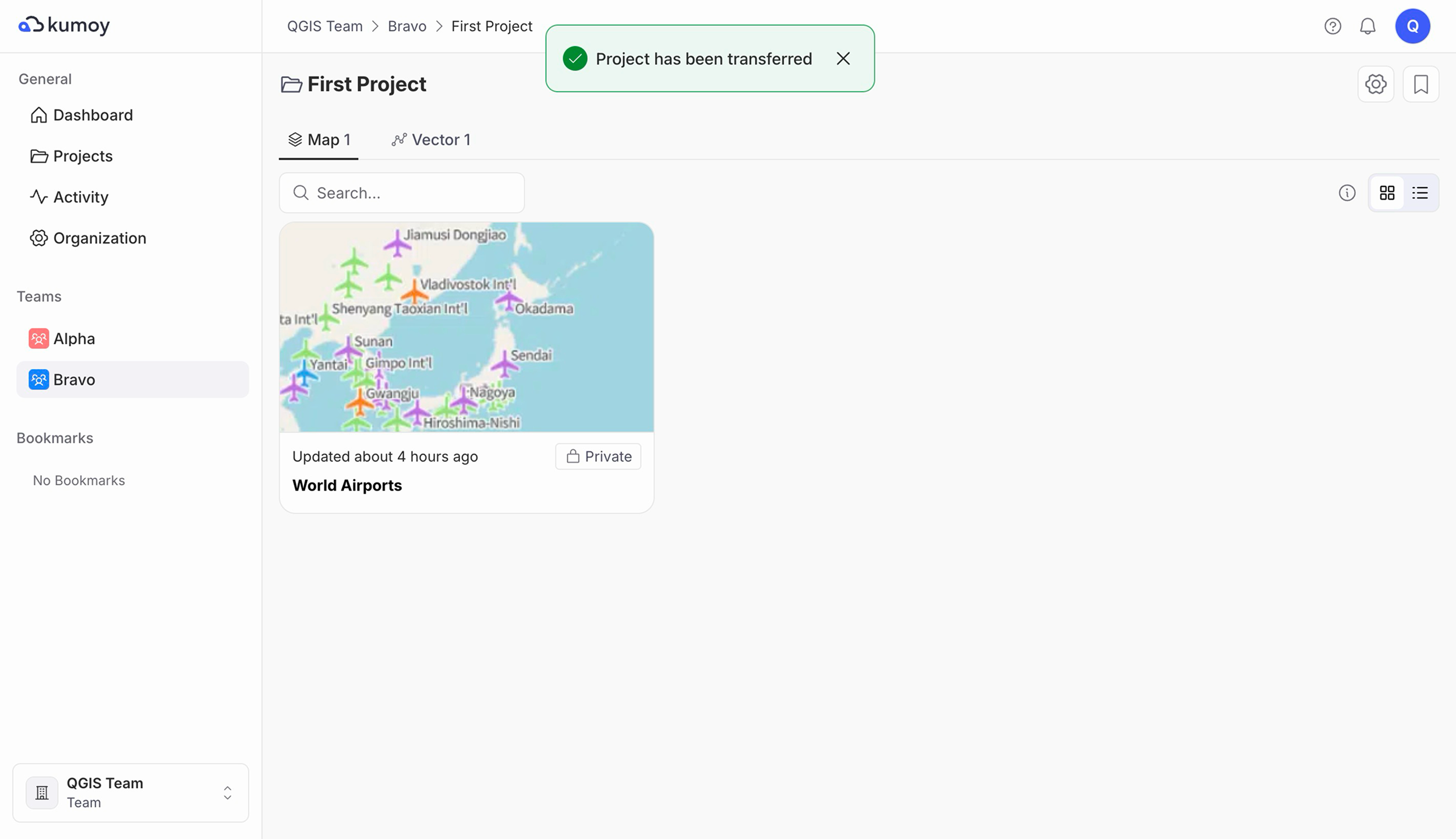Image resolution: width=1456 pixels, height=839 pixels.
Task: Click Bravo breadcrumb link
Action: point(407,26)
